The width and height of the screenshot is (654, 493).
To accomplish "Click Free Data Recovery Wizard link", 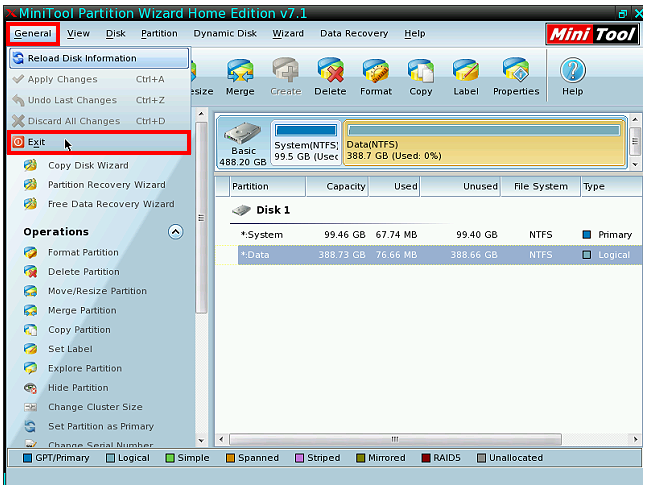I will point(111,204).
